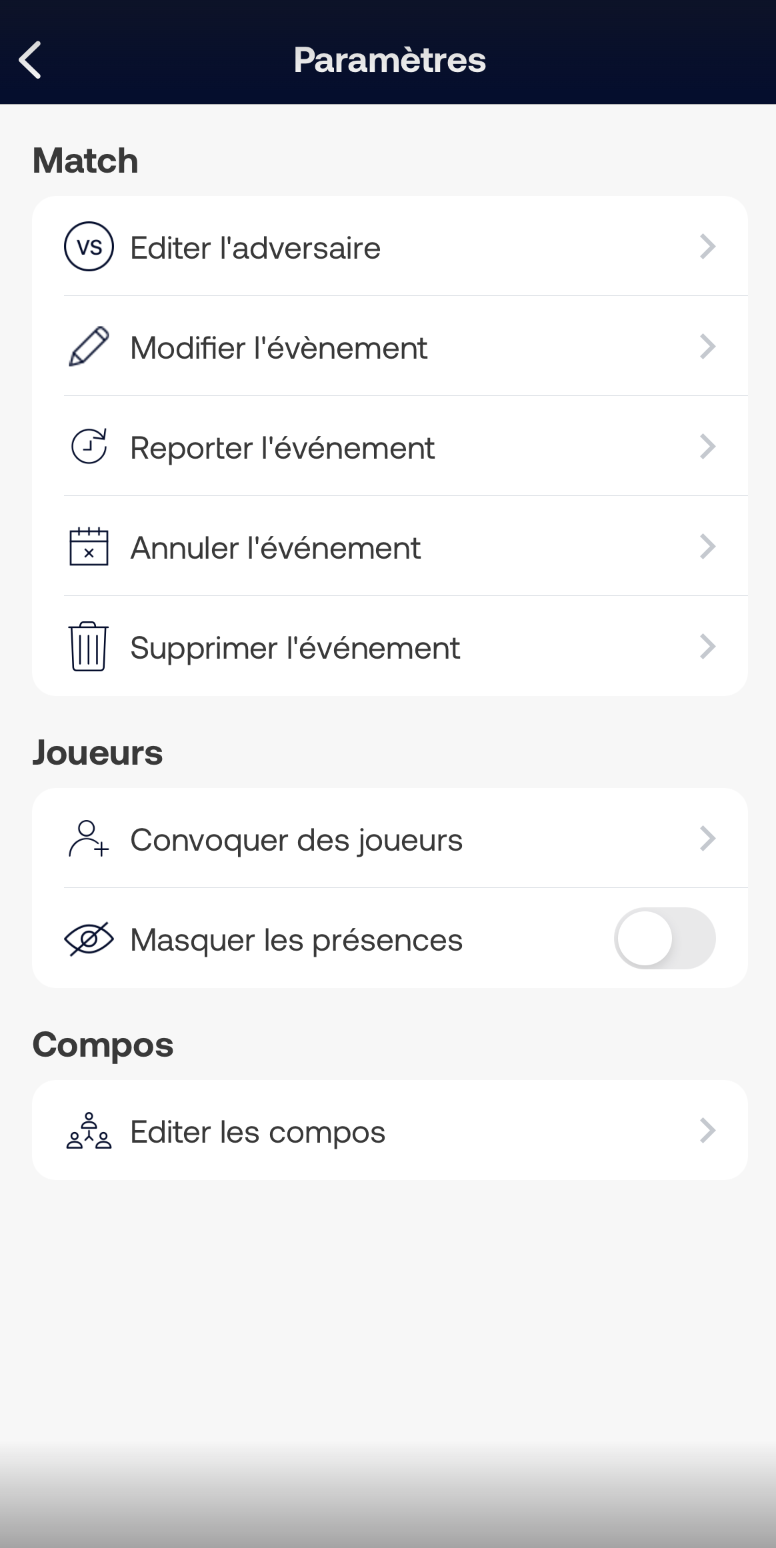The width and height of the screenshot is (776, 1548).
Task: Click the pencil icon for Modifier l'évènement
Action: click(89, 347)
